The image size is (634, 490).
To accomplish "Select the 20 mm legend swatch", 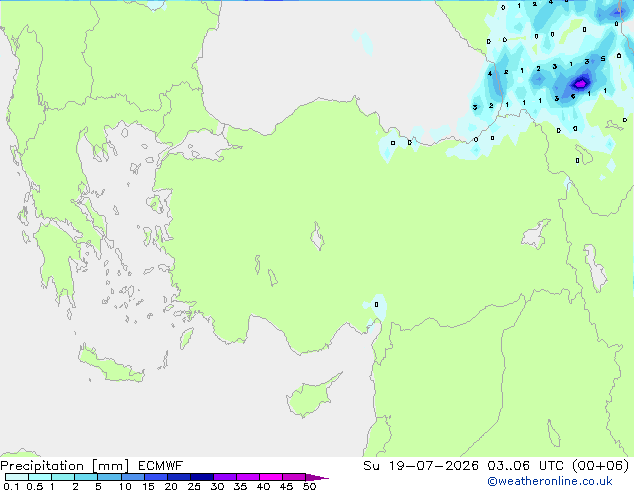I will coord(178,477).
